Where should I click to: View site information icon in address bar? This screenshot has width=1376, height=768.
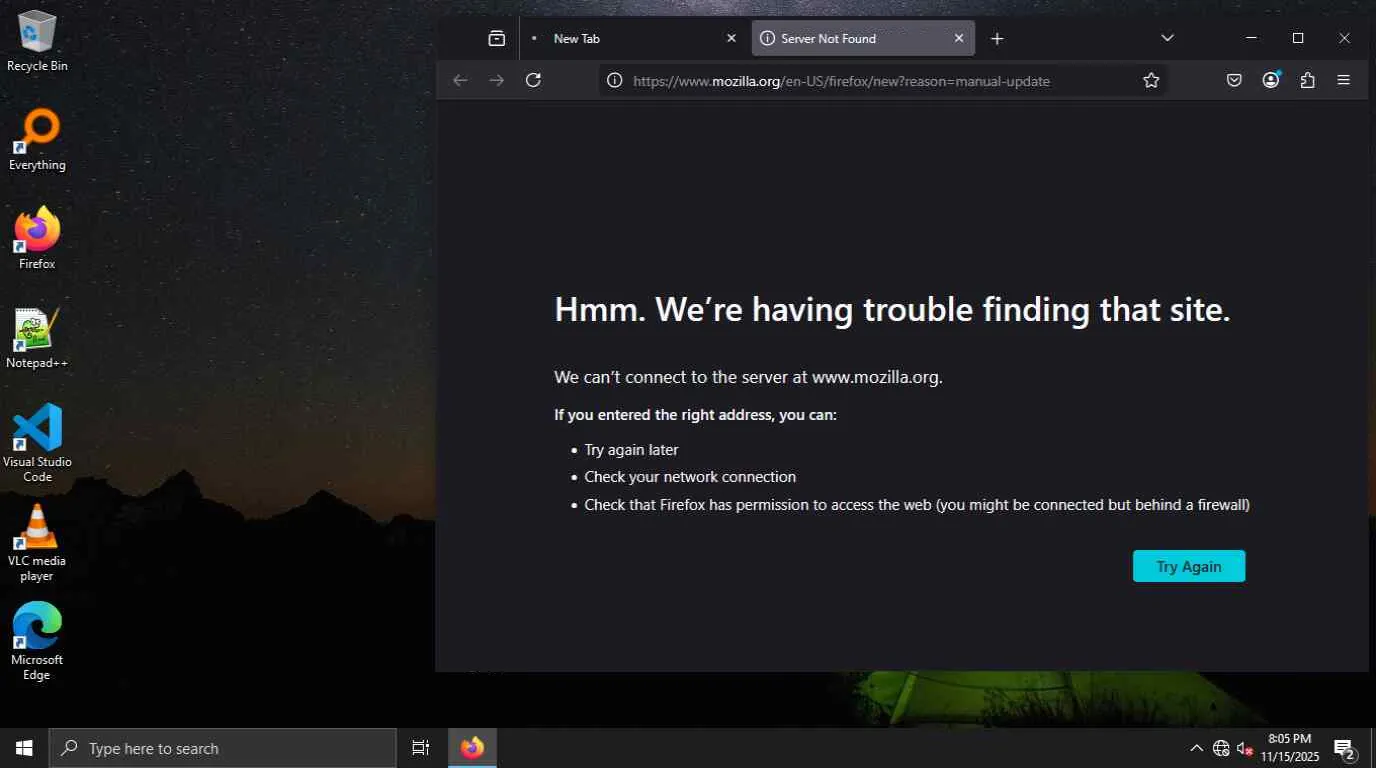[615, 80]
